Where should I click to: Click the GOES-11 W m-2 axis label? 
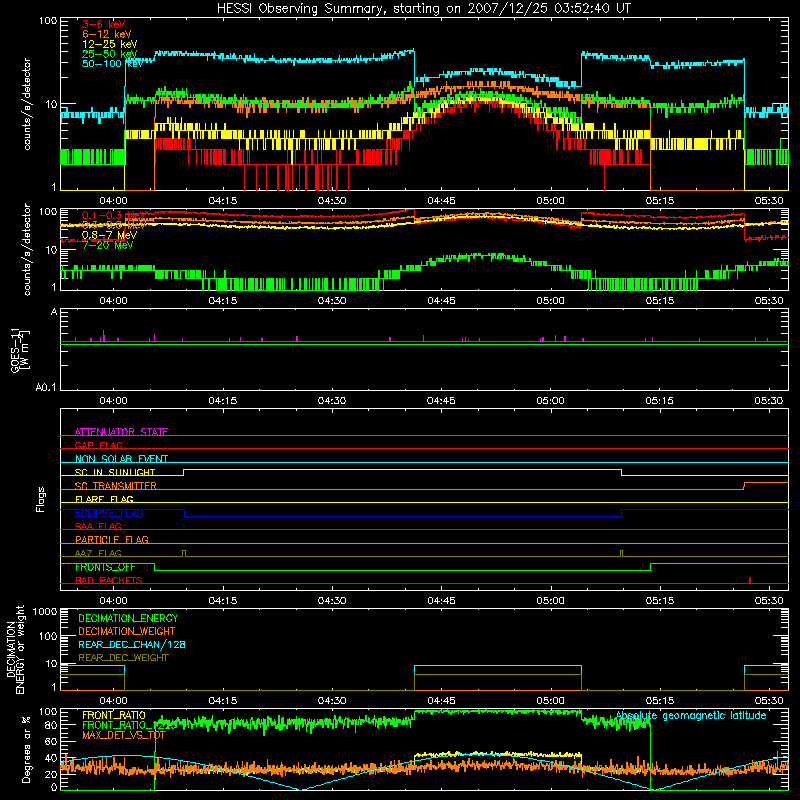pos(20,350)
